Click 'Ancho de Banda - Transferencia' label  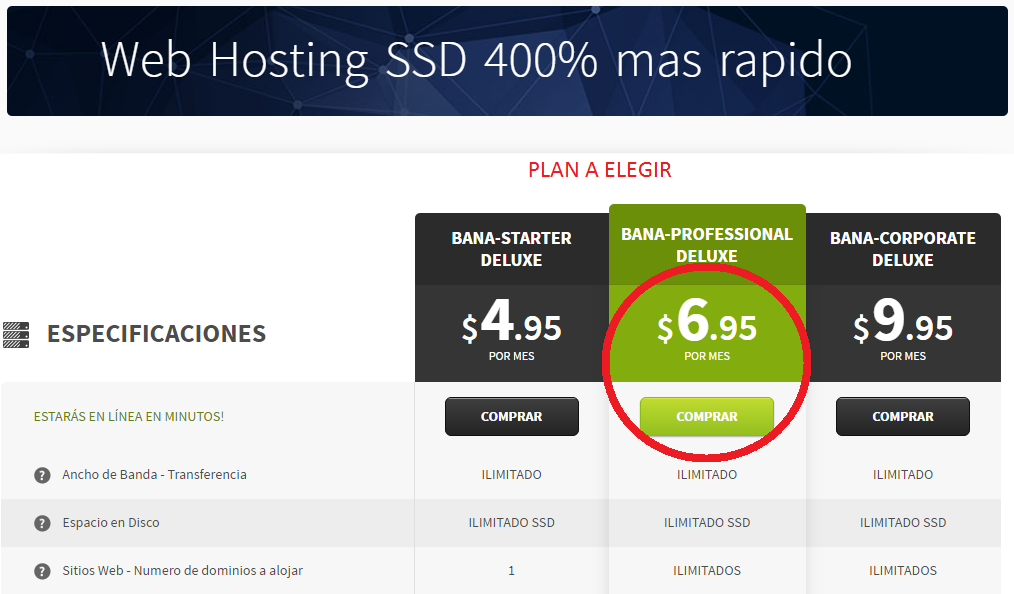pos(154,474)
